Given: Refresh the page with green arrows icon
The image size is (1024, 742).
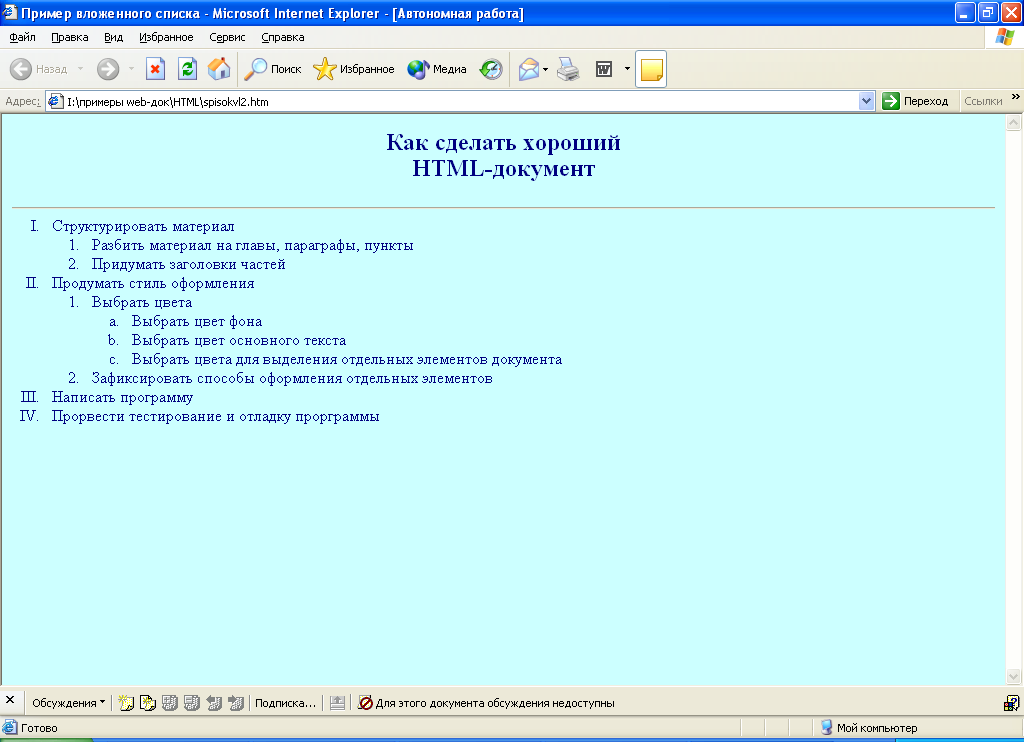Looking at the screenshot, I should point(187,69).
